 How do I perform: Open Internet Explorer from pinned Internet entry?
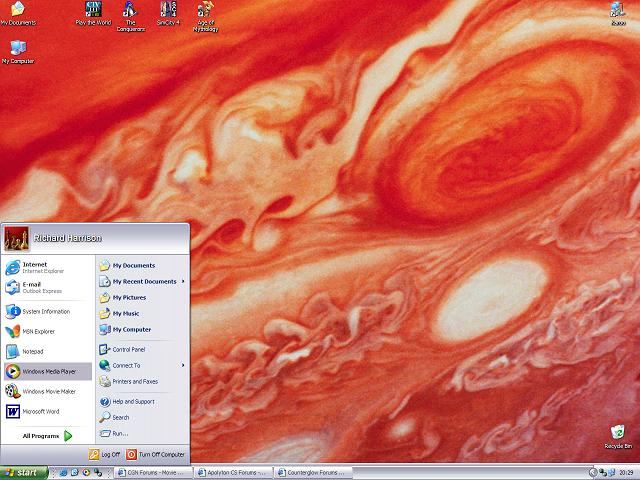tap(40, 267)
